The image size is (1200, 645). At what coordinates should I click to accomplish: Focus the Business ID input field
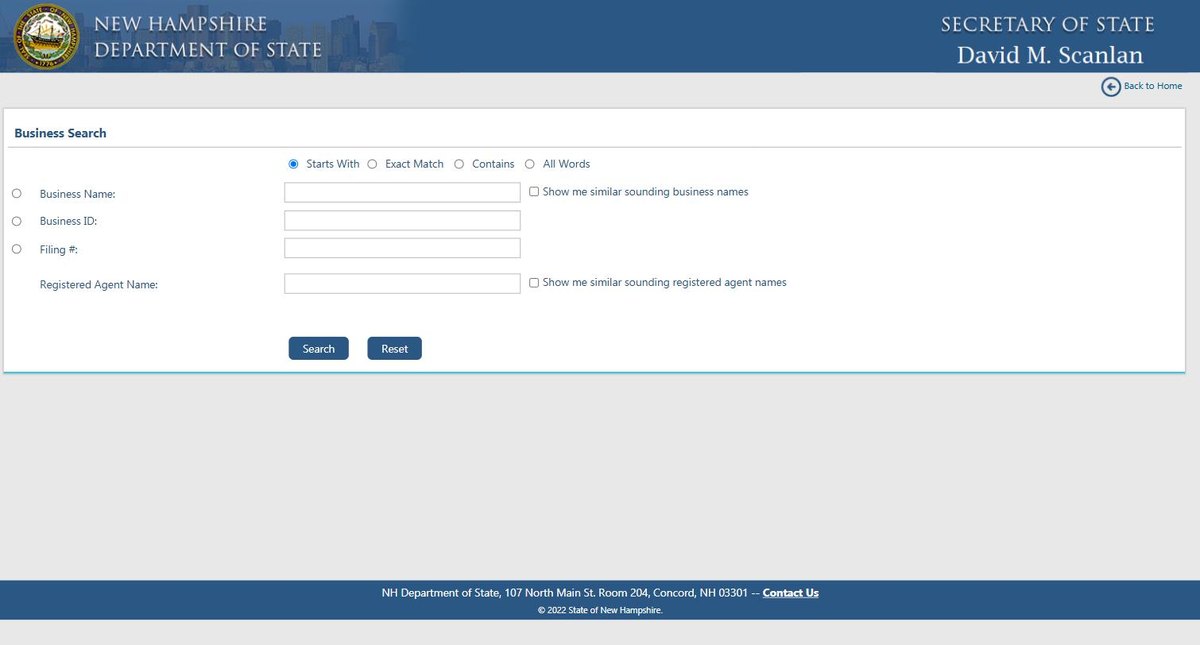click(402, 220)
